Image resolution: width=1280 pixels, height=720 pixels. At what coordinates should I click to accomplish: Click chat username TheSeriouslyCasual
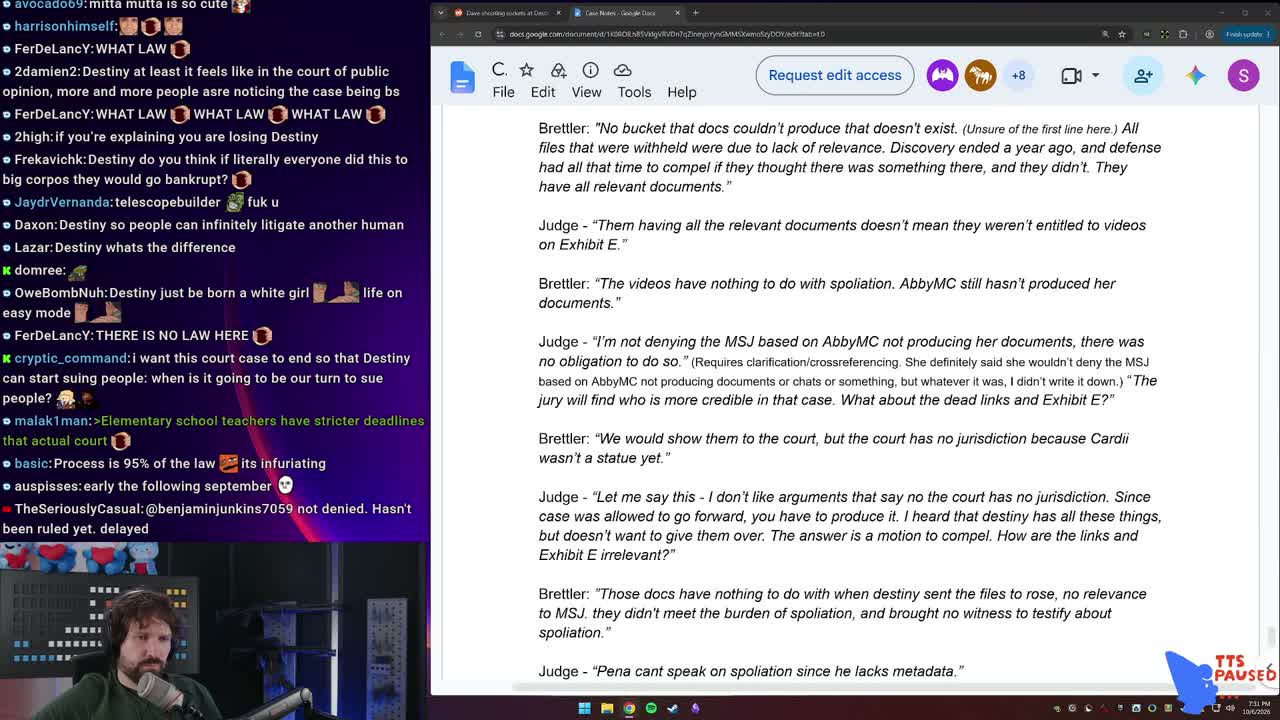(78, 509)
